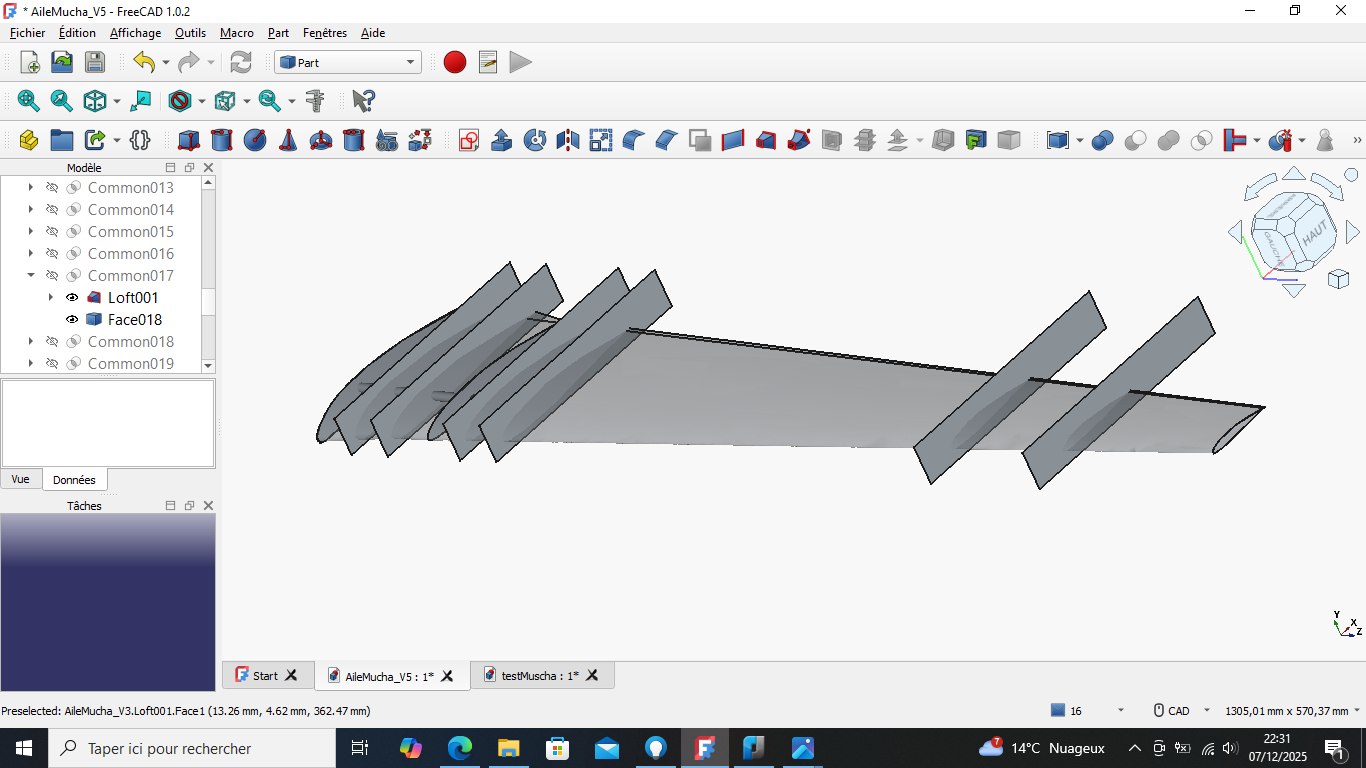
Task: Select the Vue tab in the property panel
Action: tap(21, 480)
